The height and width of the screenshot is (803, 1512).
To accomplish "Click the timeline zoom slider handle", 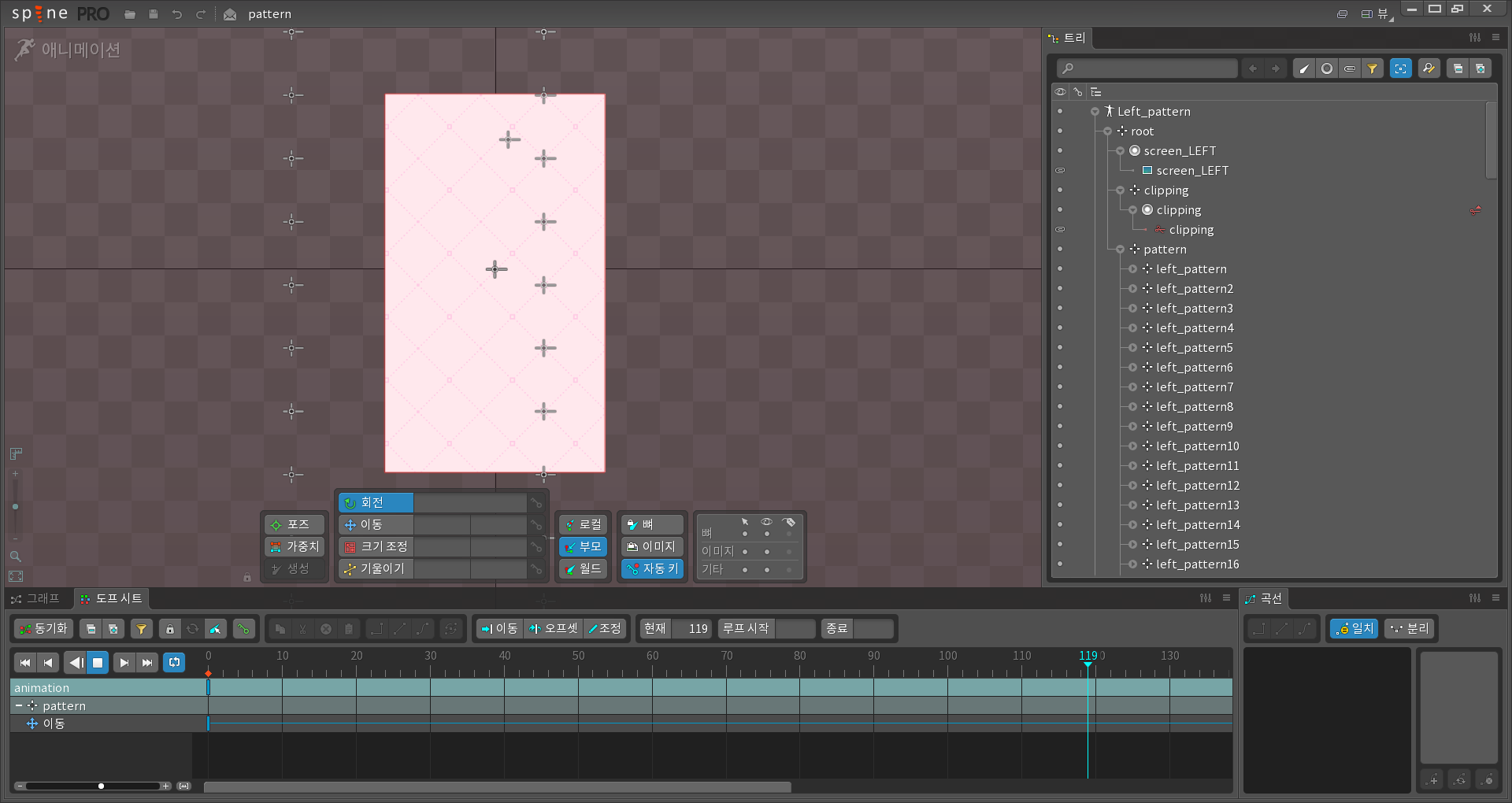I will coord(101,786).
